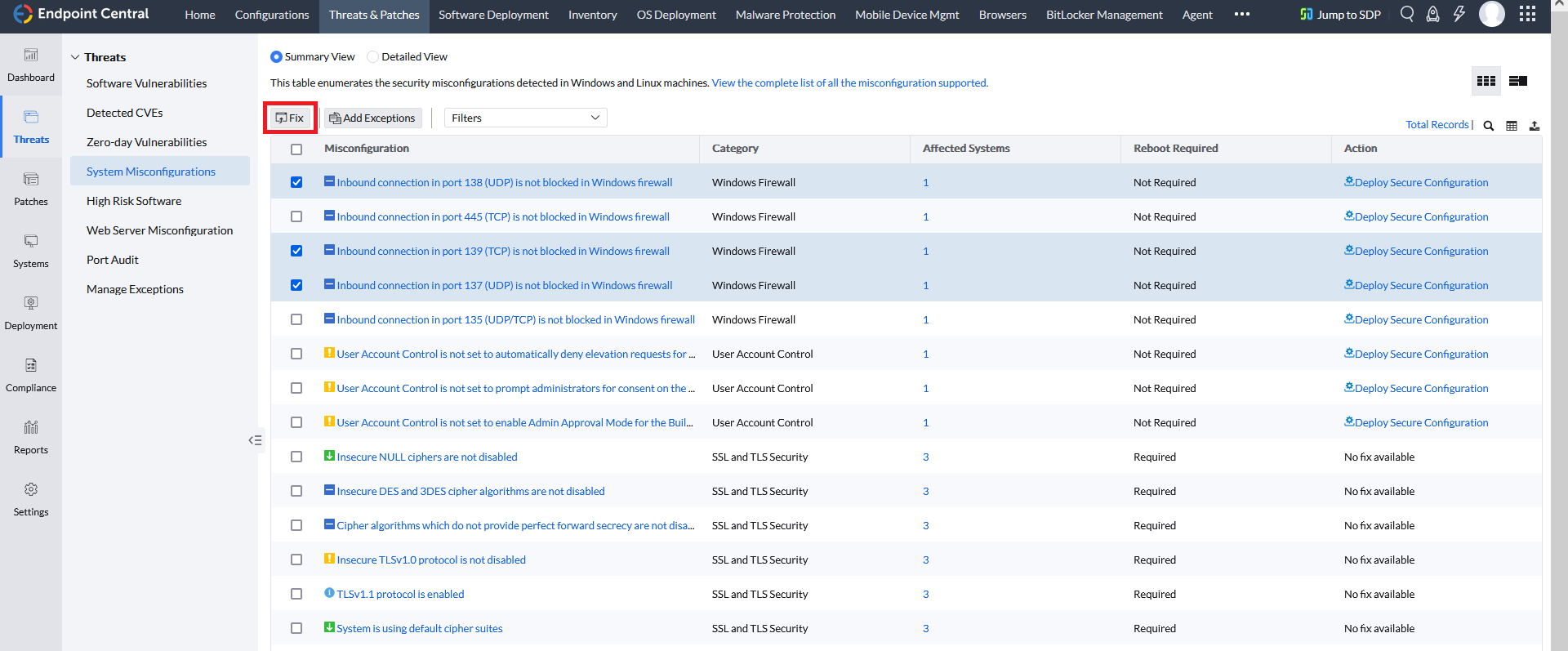
Task: Collapse the Threats tree section
Action: click(75, 57)
